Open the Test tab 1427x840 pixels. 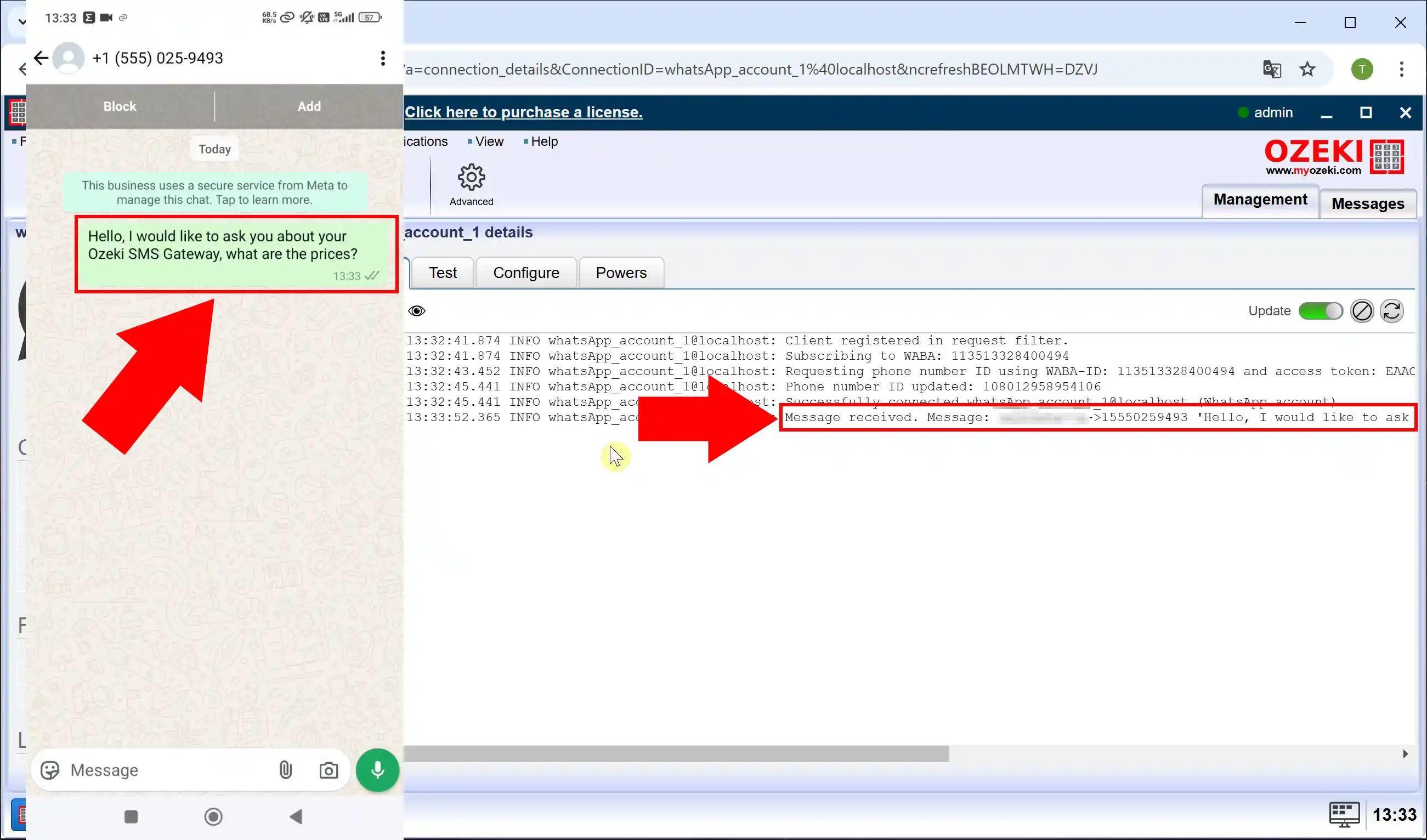[442, 273]
